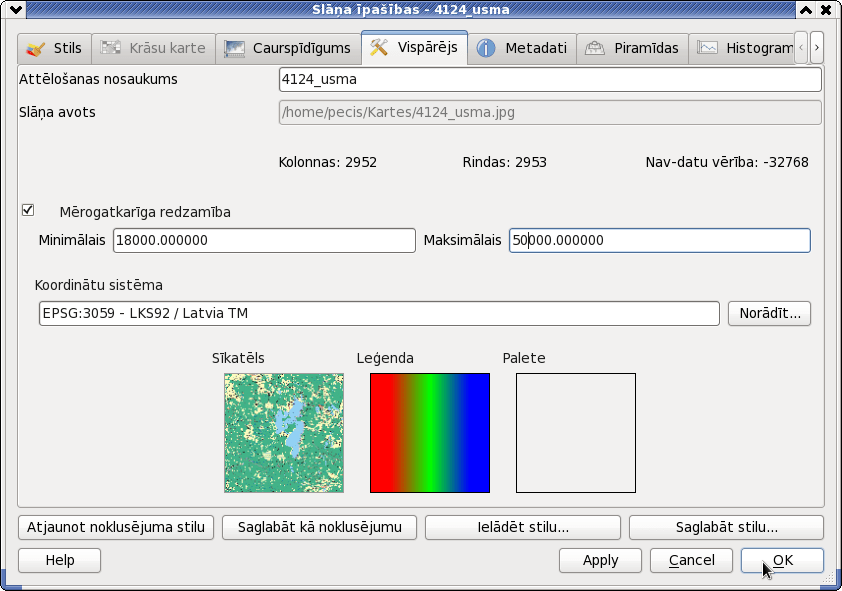Cancel the layer properties dialog

click(692, 560)
